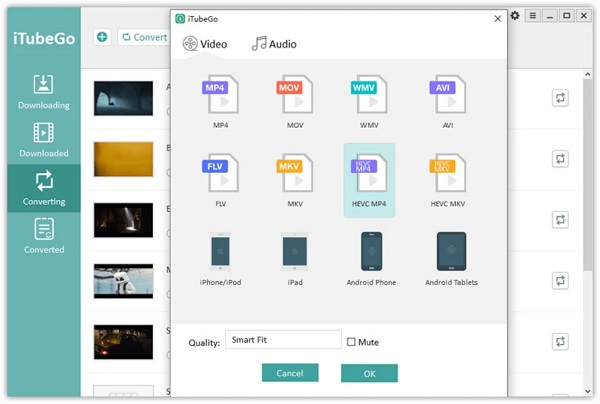Click the yellow video thumbnail
The height and width of the screenshot is (404, 600).
tap(123, 159)
